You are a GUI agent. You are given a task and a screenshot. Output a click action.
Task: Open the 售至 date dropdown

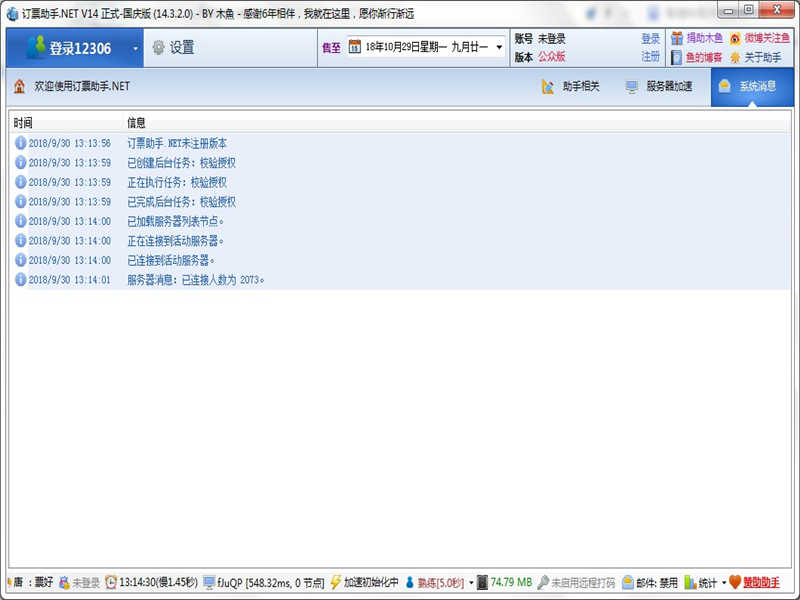click(x=499, y=47)
